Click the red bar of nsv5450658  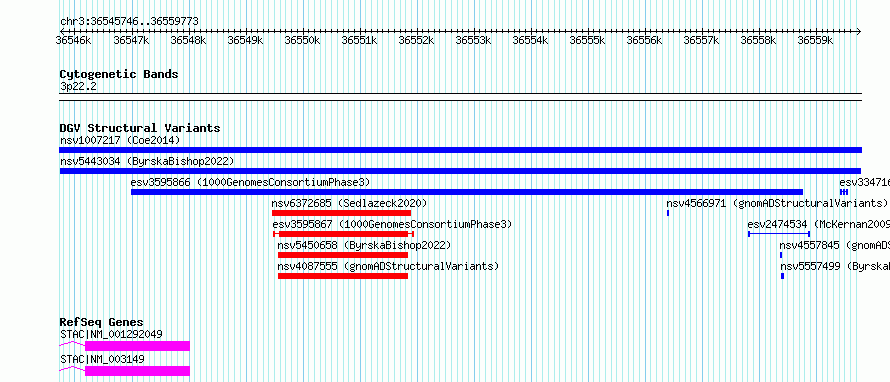[x=343, y=255]
